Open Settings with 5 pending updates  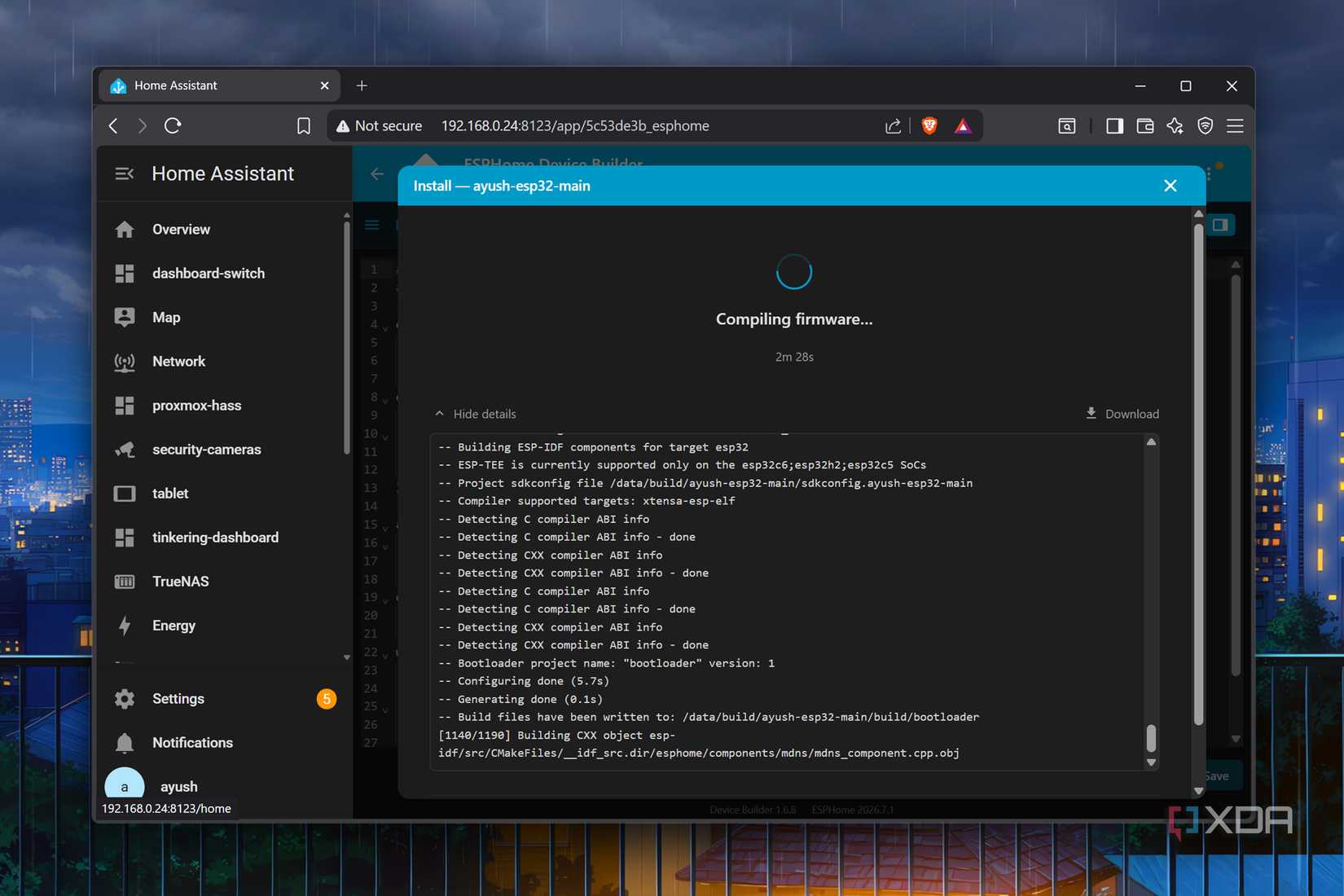tap(224, 699)
